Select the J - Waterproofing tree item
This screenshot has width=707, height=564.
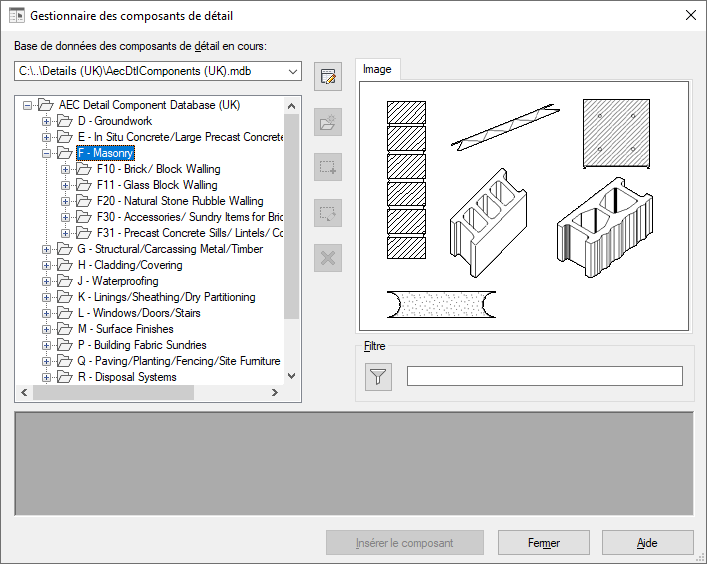(x=118, y=281)
